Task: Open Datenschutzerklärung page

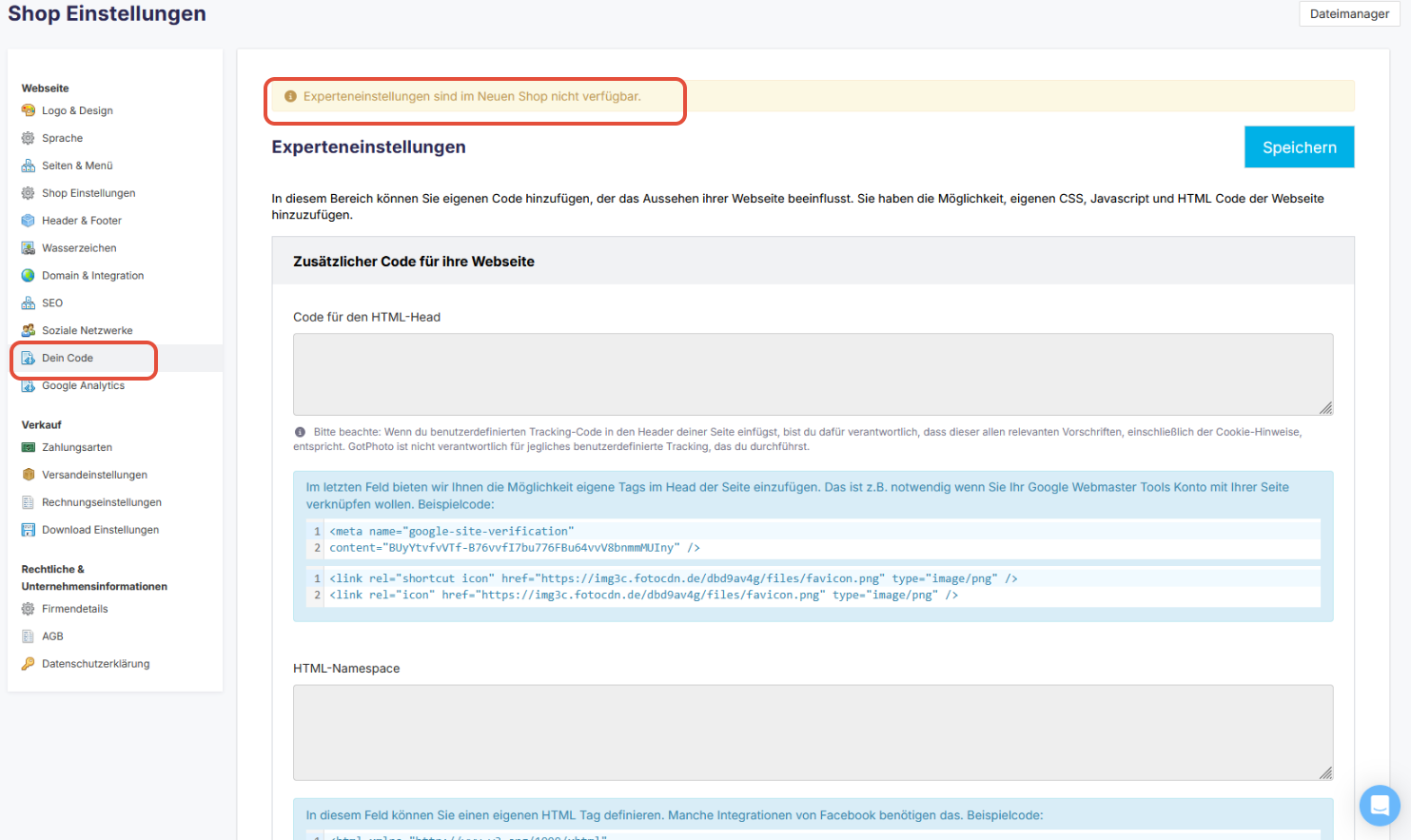Action: pyautogui.click(x=96, y=664)
